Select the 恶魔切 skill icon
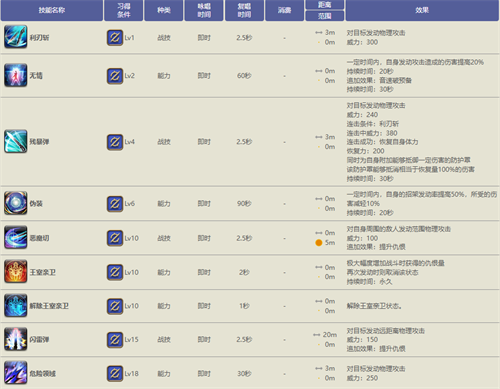Viewport: 500px width, 389px height. [15, 237]
